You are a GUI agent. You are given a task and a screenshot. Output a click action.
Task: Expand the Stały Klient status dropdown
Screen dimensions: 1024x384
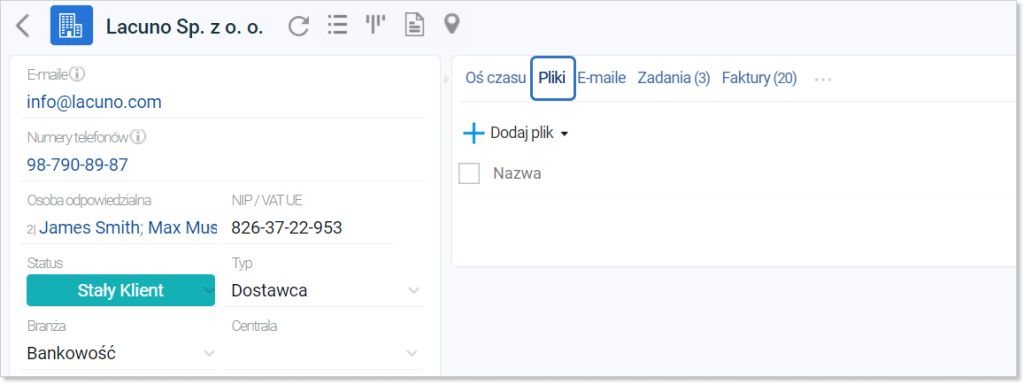[x=208, y=290]
